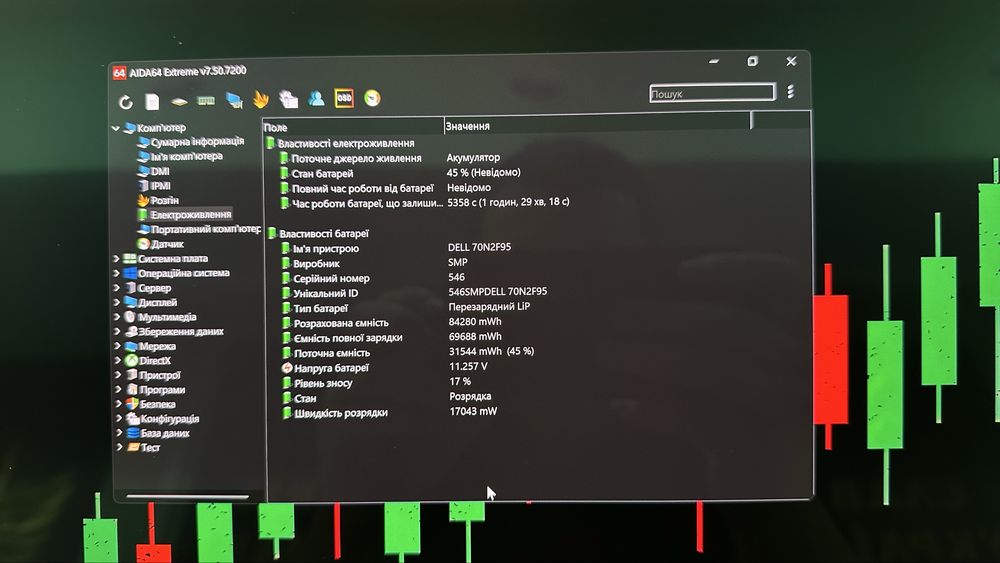Expand the DirectX tree node
The height and width of the screenshot is (563, 1000).
pos(118,361)
